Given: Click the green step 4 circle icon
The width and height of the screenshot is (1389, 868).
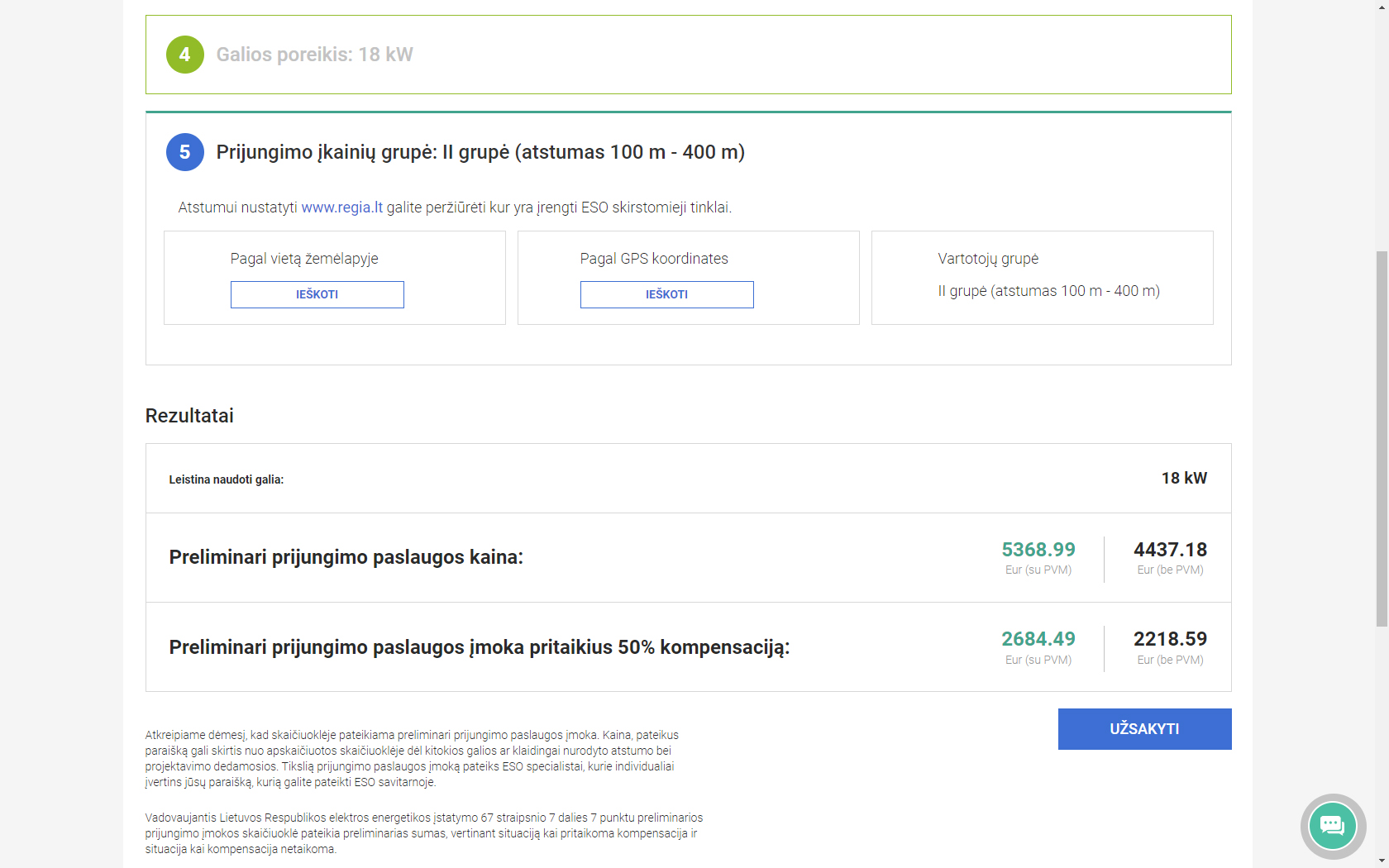Looking at the screenshot, I should 184,54.
